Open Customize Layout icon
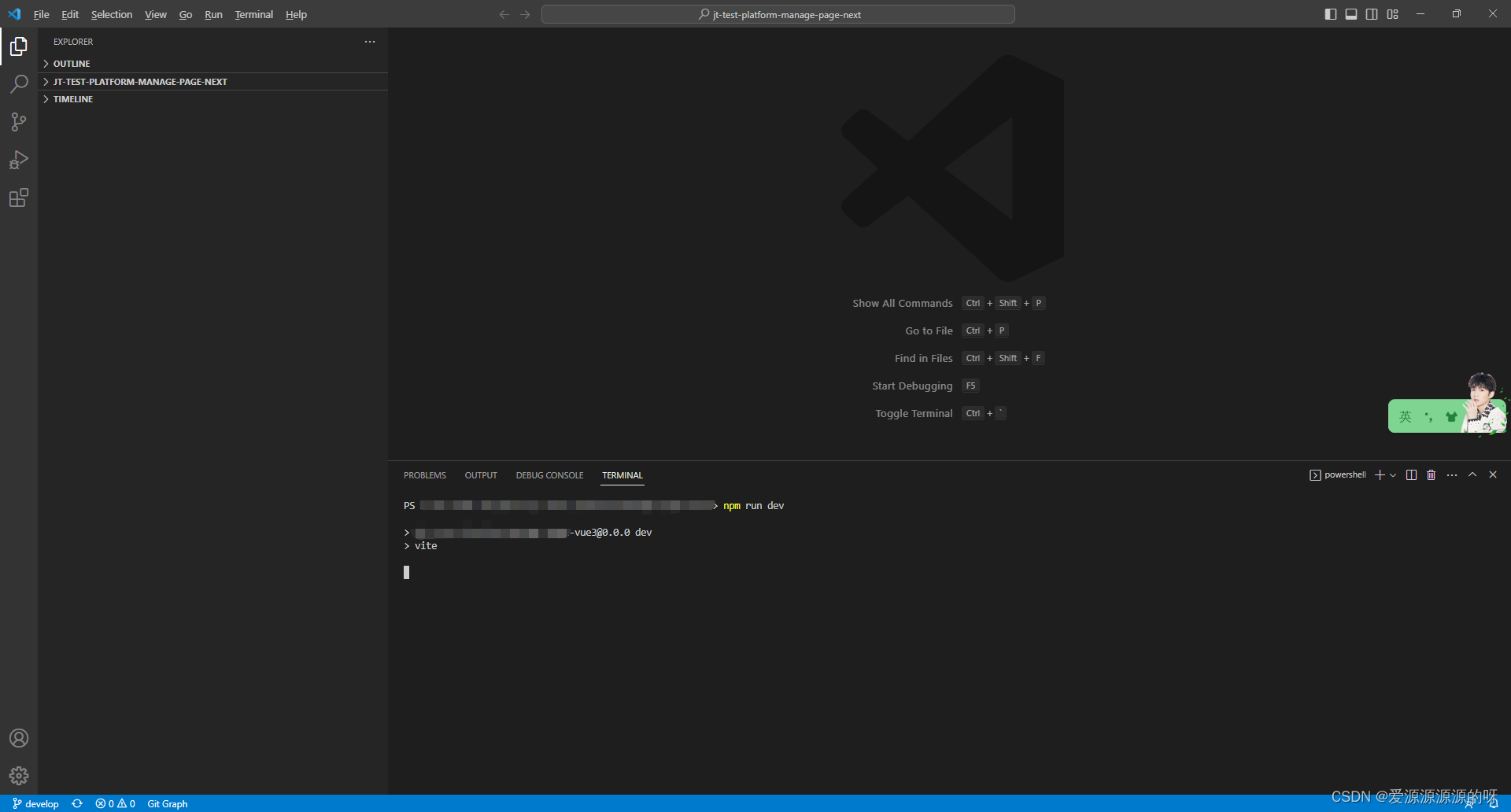This screenshot has height=812, width=1511. click(x=1392, y=14)
